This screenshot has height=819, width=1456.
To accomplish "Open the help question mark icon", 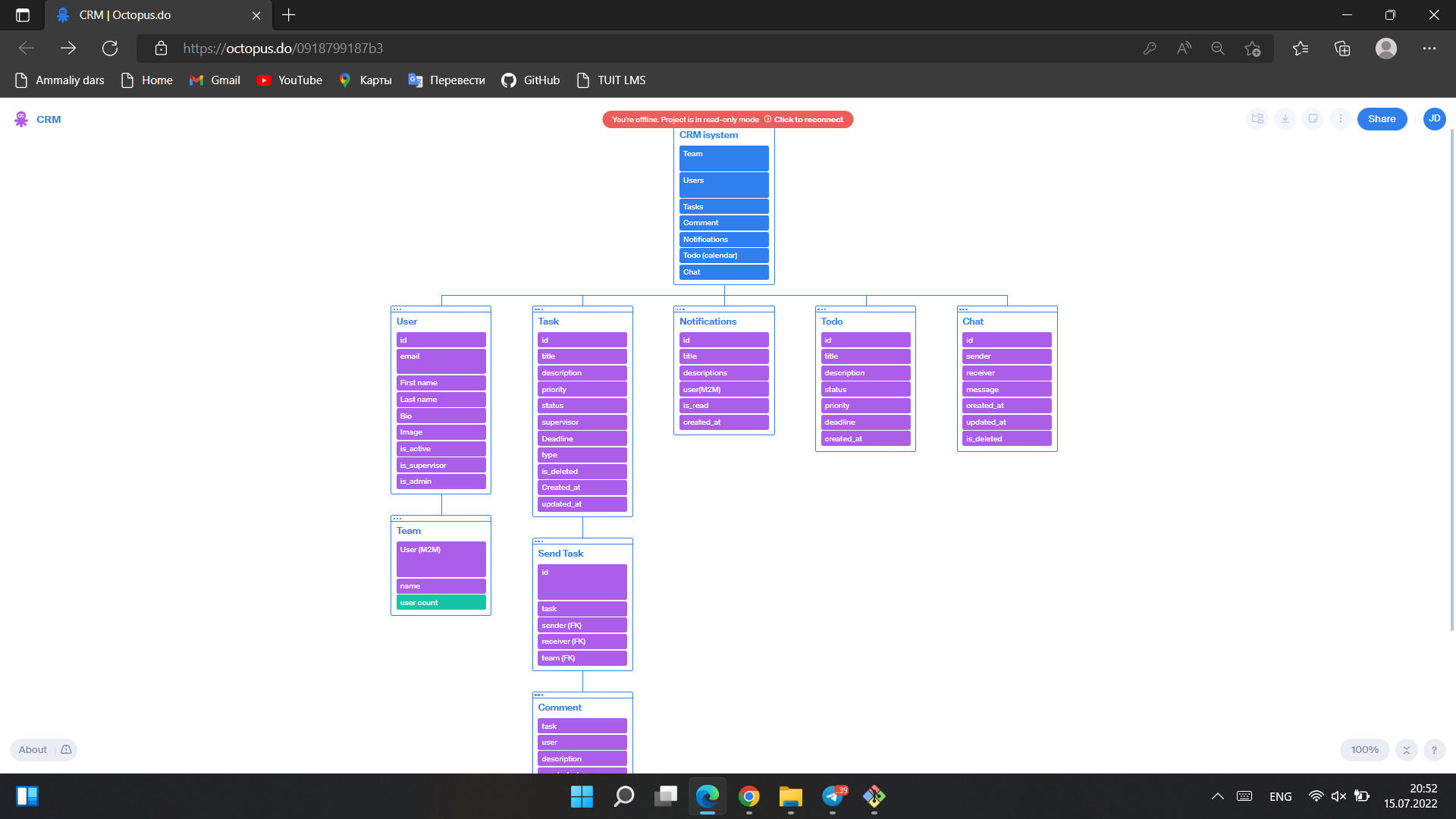I will click(x=1434, y=750).
